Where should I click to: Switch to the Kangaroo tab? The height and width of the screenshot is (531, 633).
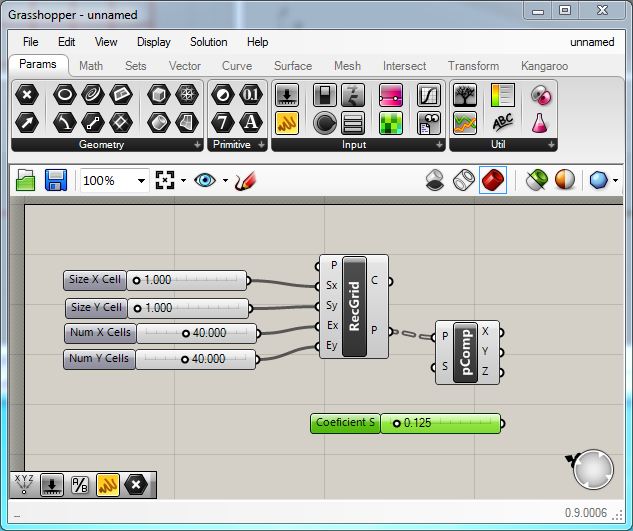coord(545,66)
